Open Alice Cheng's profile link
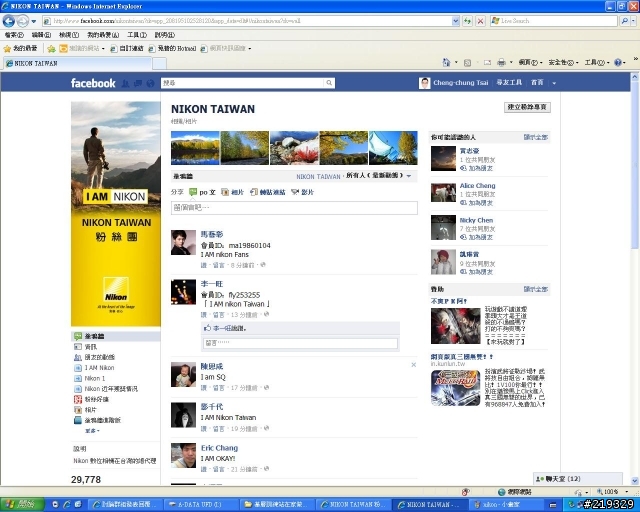 coord(477,185)
